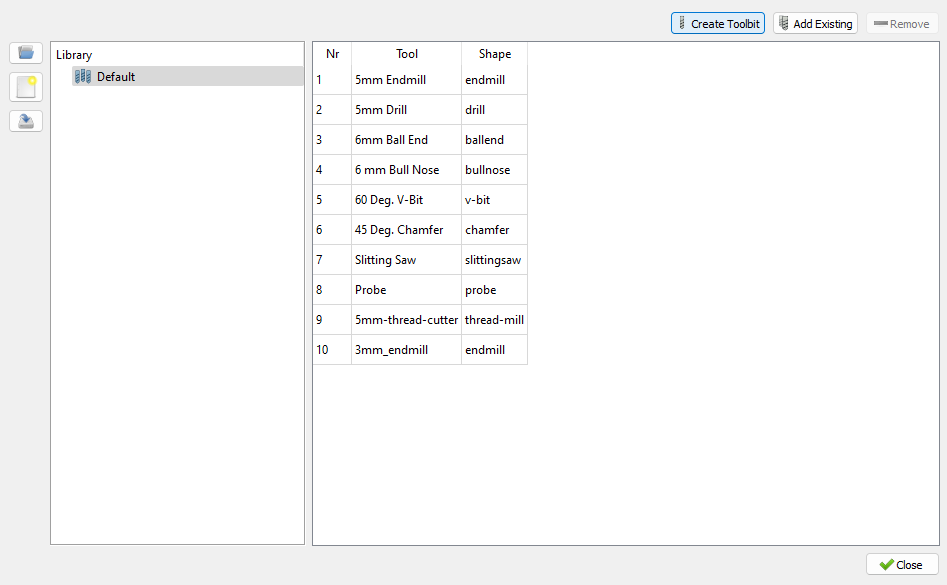Viewport: 947px width, 585px height.
Task: Sort by the Tool column header
Action: 406,54
